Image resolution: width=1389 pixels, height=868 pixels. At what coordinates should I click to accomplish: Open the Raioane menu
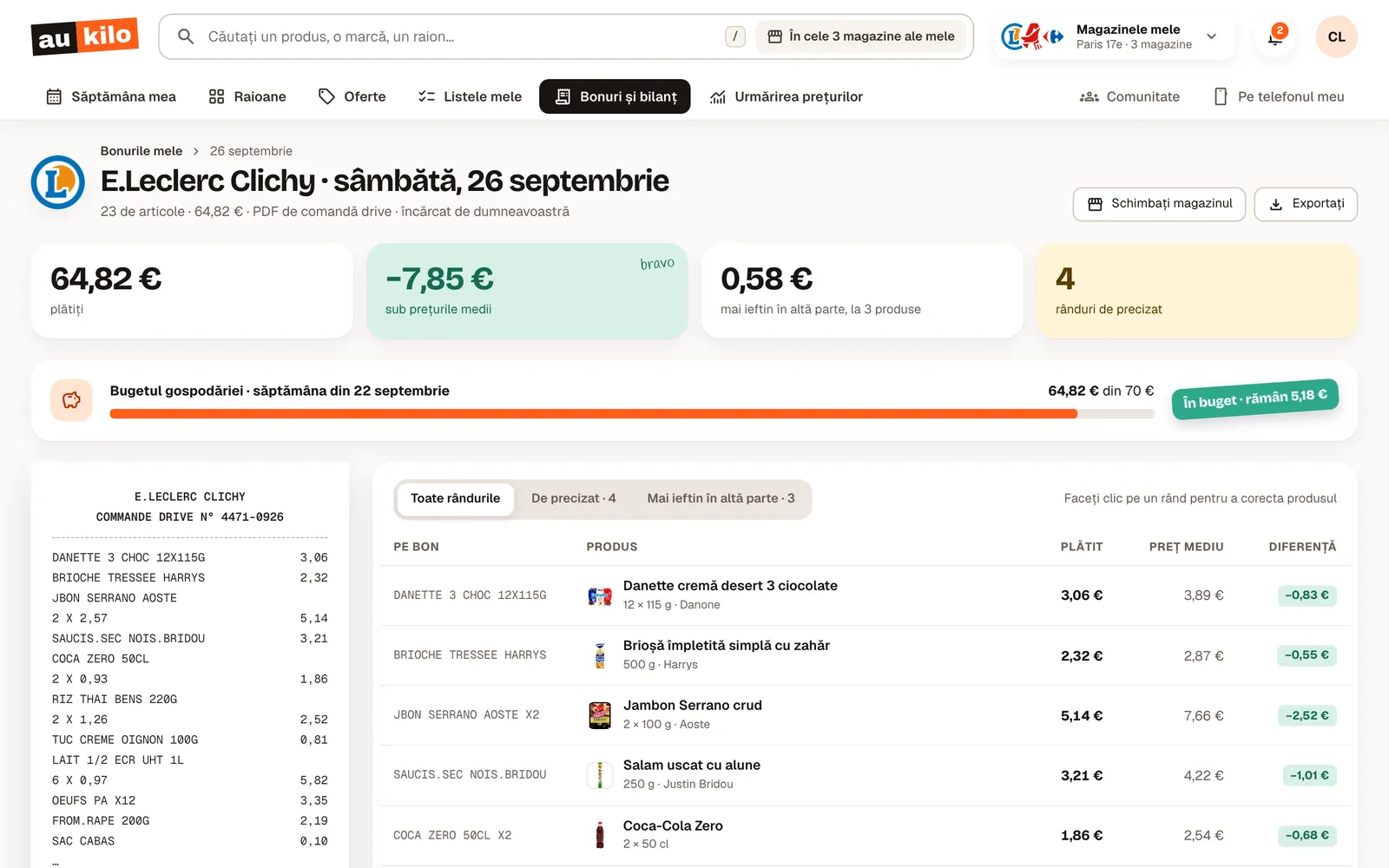click(x=247, y=96)
